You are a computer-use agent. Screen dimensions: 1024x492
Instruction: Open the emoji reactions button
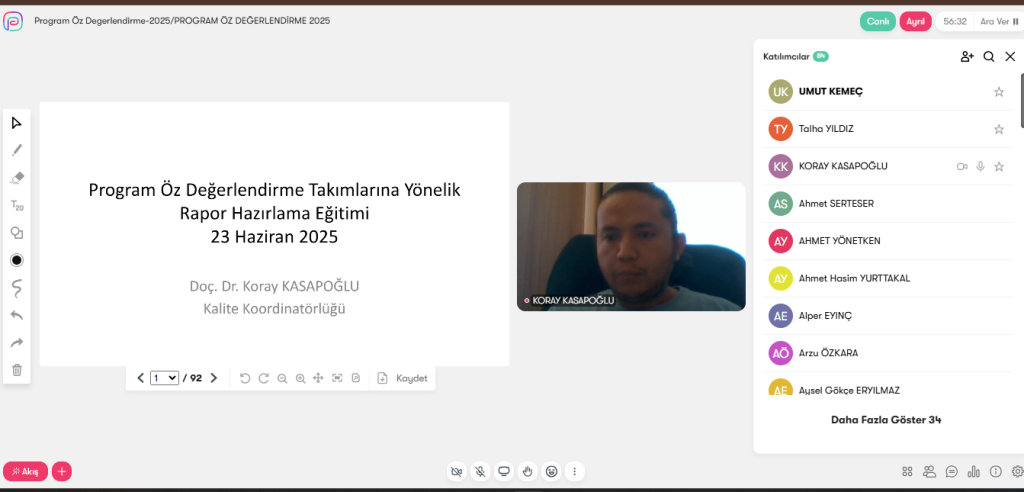click(551, 471)
